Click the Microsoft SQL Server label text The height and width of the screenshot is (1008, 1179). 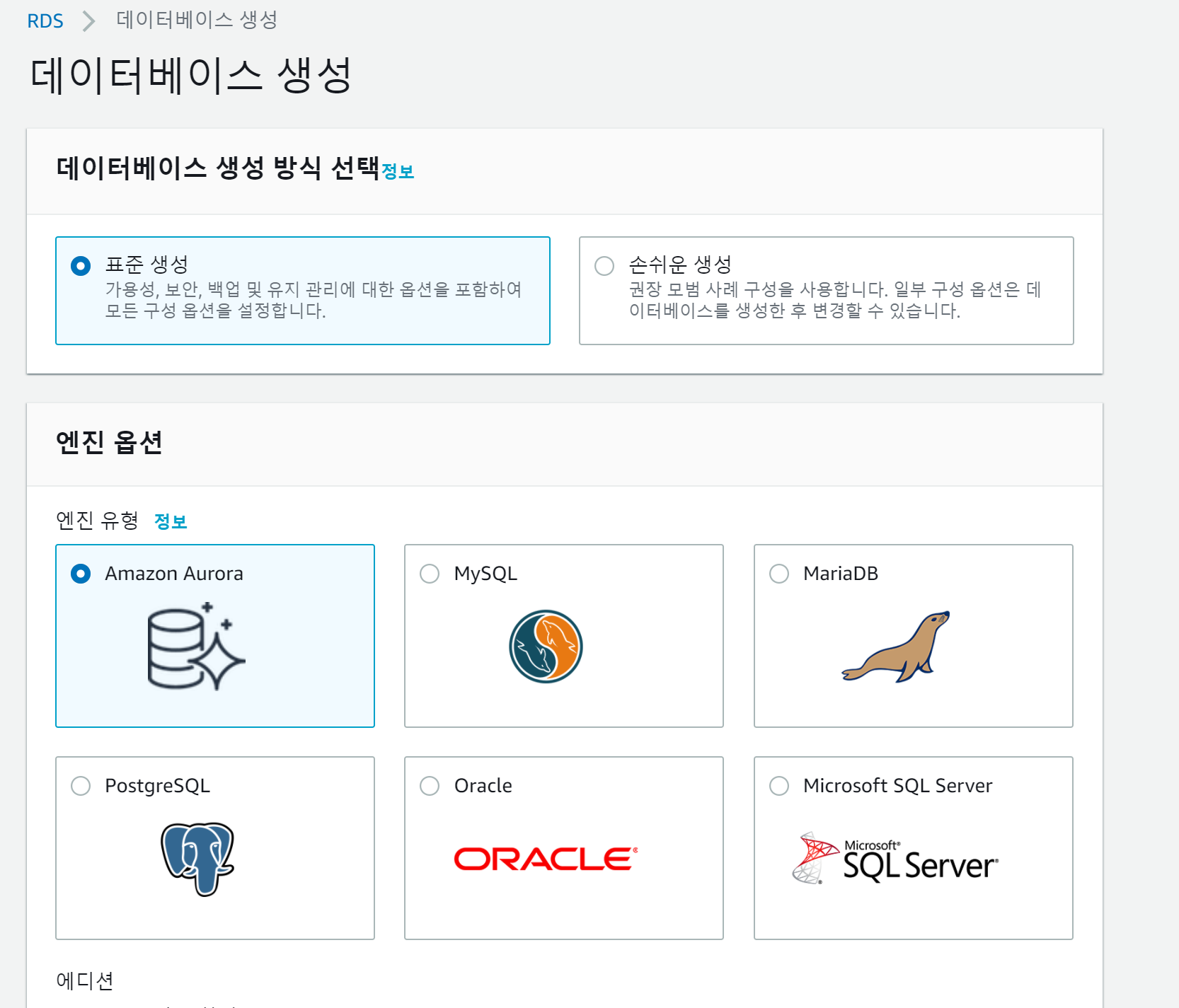(x=898, y=786)
